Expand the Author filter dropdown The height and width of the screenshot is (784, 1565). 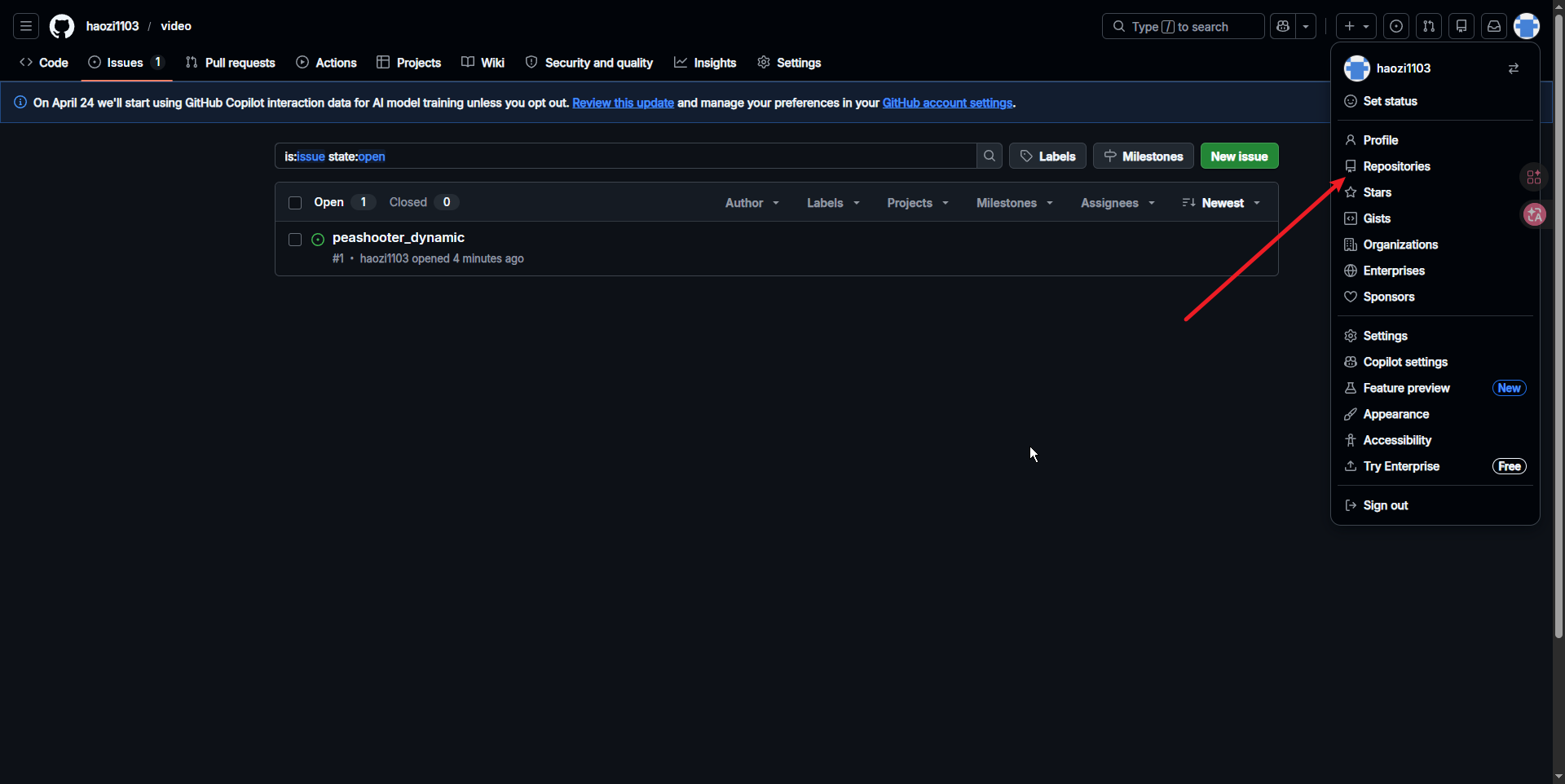click(x=752, y=203)
